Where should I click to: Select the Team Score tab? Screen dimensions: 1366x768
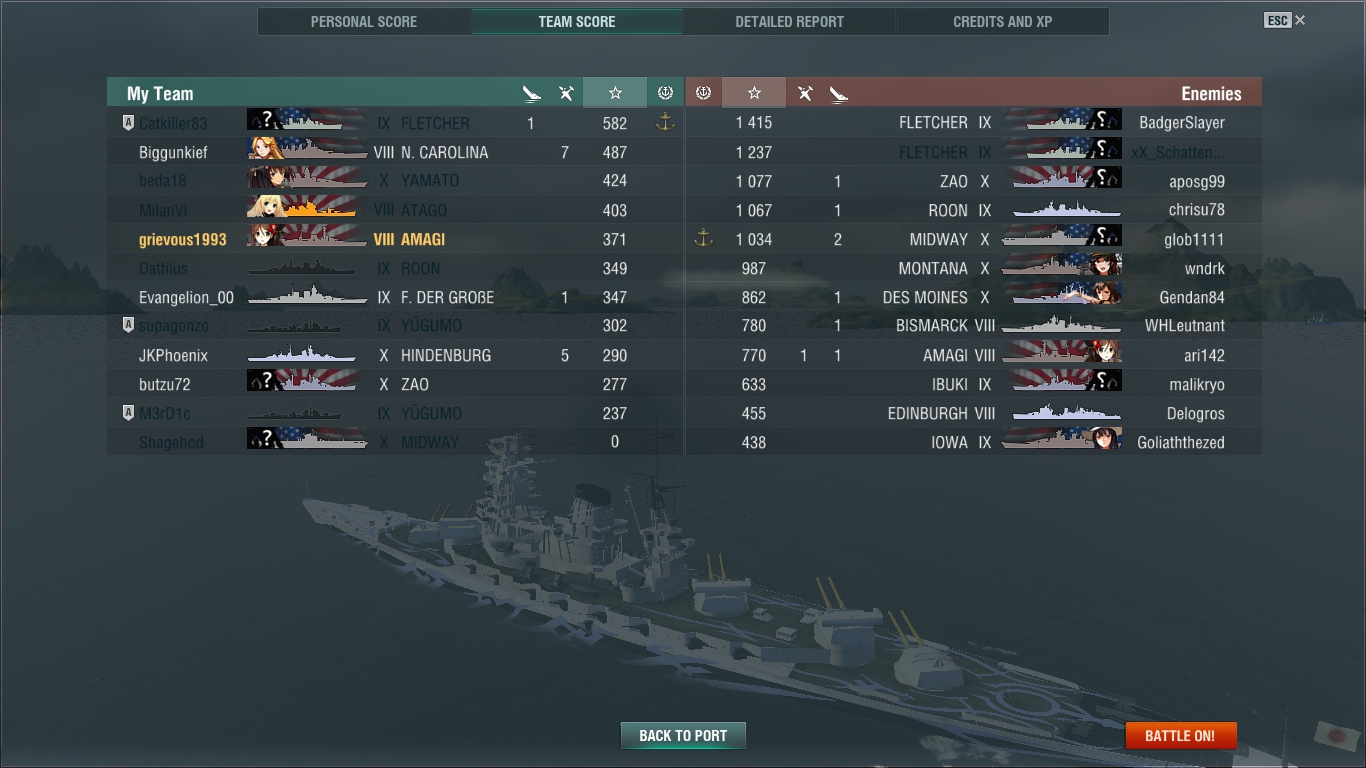point(577,21)
